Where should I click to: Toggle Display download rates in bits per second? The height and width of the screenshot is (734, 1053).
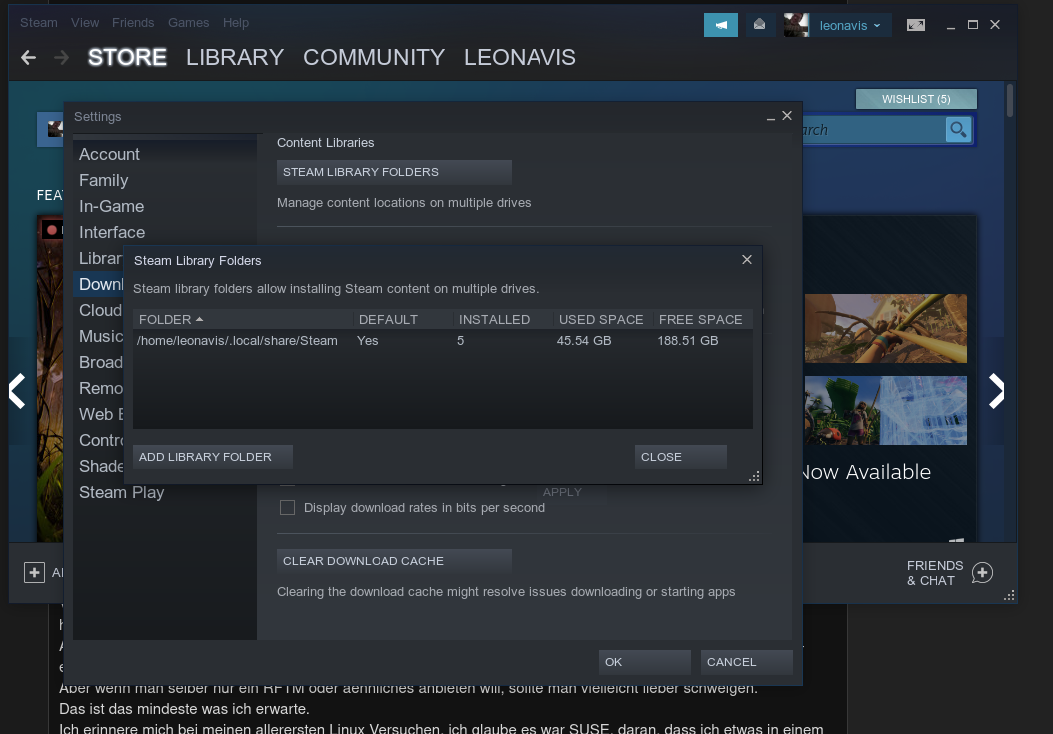tap(287, 508)
